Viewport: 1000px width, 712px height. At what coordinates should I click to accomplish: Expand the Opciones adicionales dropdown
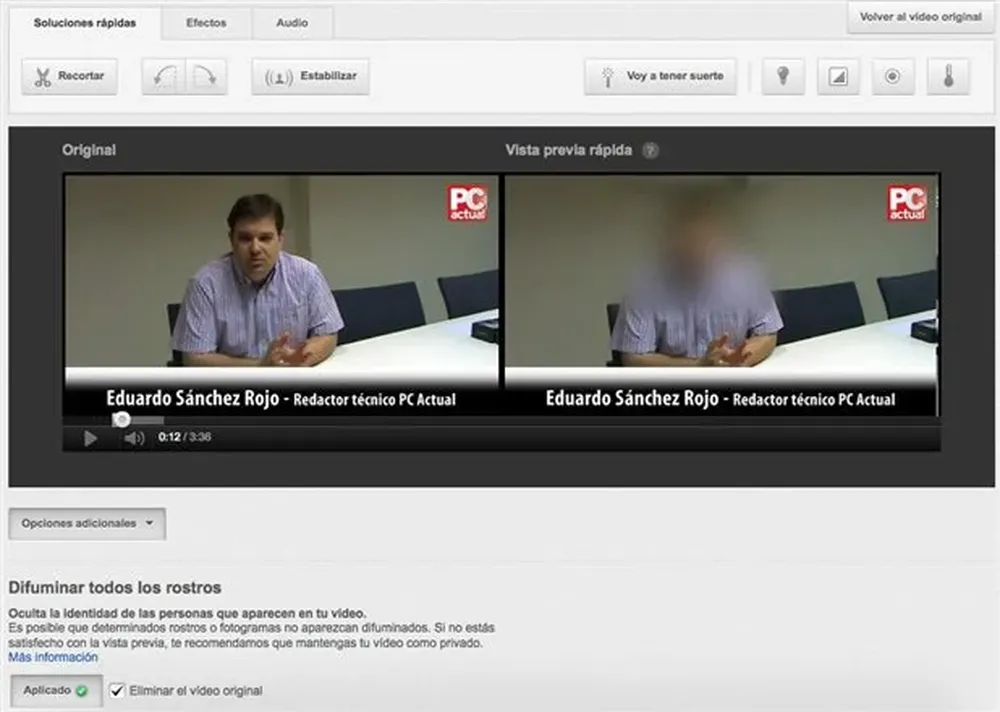[x=87, y=523]
